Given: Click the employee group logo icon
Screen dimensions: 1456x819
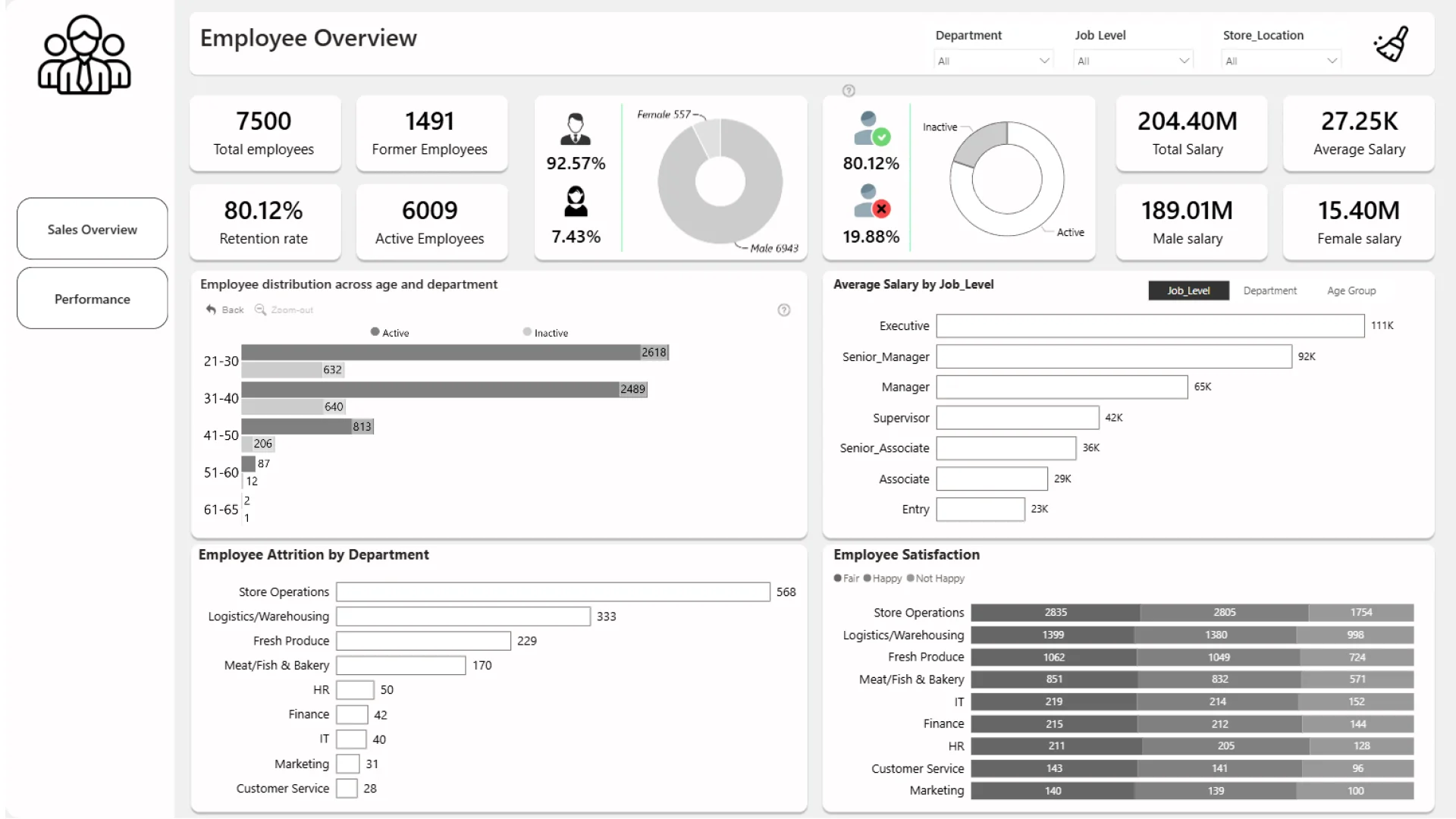Looking at the screenshot, I should tap(84, 55).
